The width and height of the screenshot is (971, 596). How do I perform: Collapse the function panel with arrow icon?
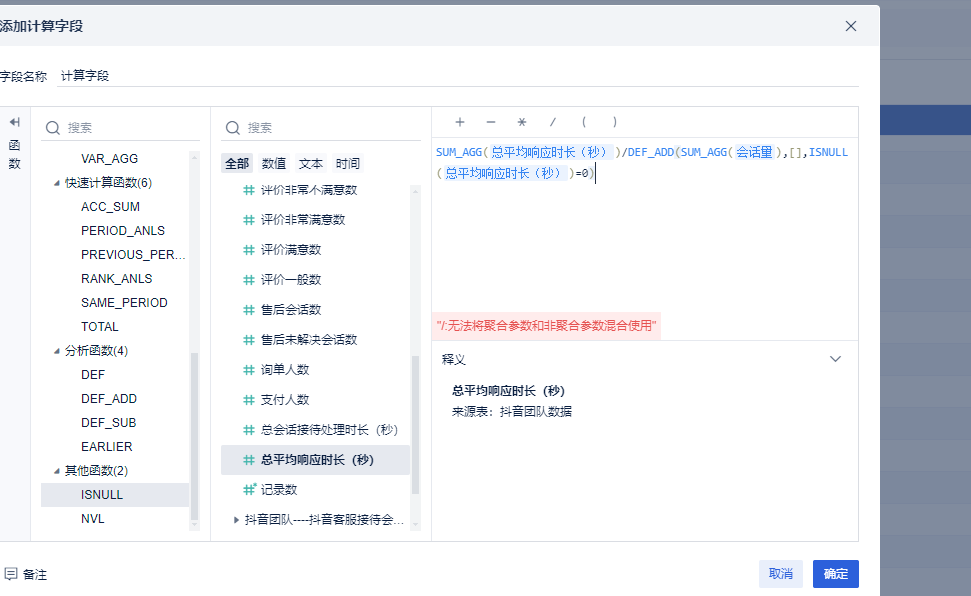[15, 122]
